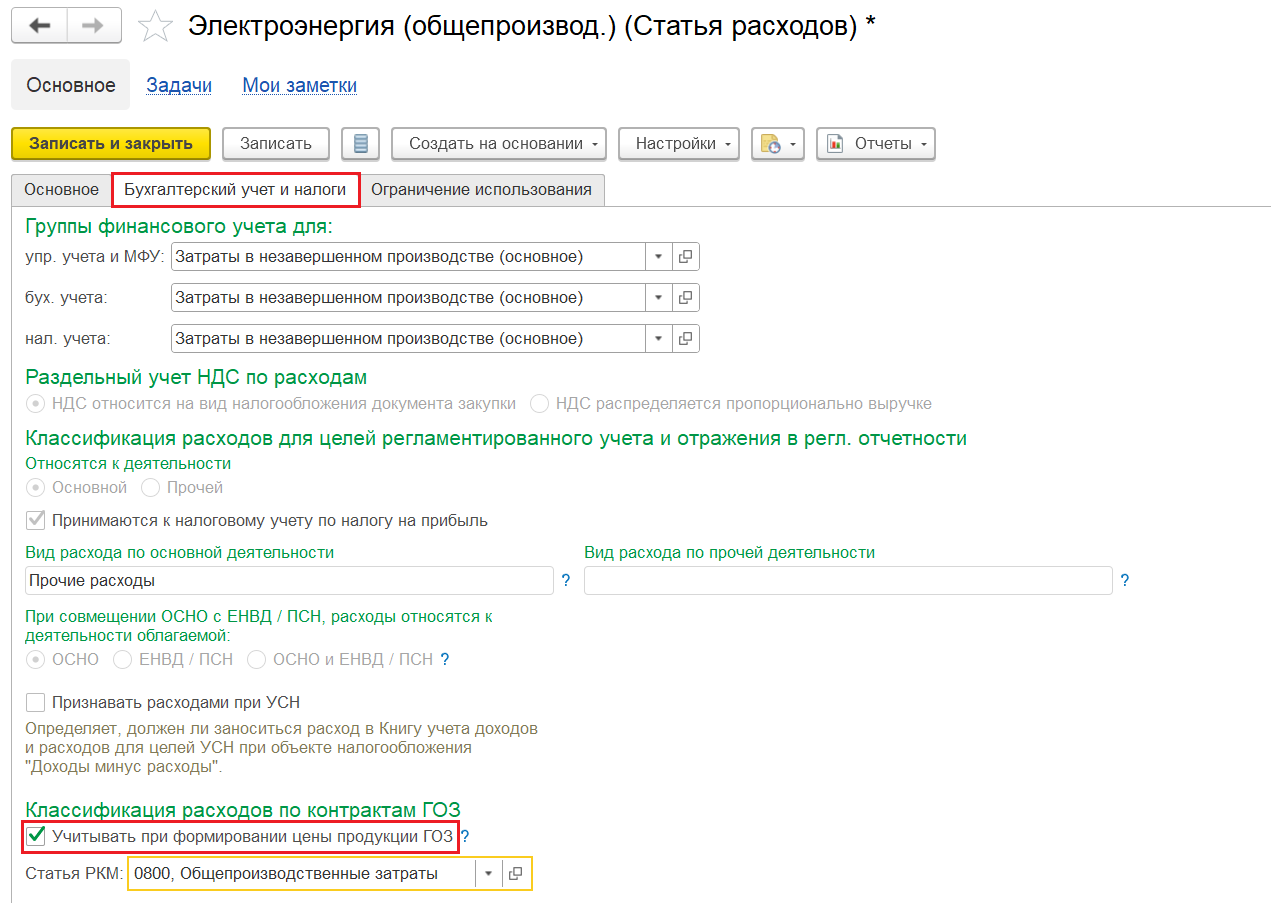The height and width of the screenshot is (905, 1271).
Task: Open the бух. учета group form icon
Action: pyautogui.click(x=685, y=298)
